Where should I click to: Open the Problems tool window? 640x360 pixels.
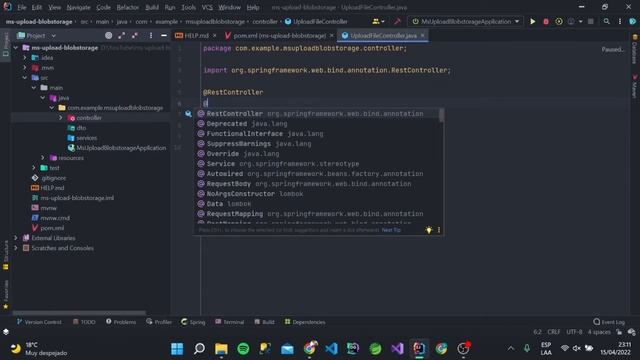pyautogui.click(x=121, y=322)
